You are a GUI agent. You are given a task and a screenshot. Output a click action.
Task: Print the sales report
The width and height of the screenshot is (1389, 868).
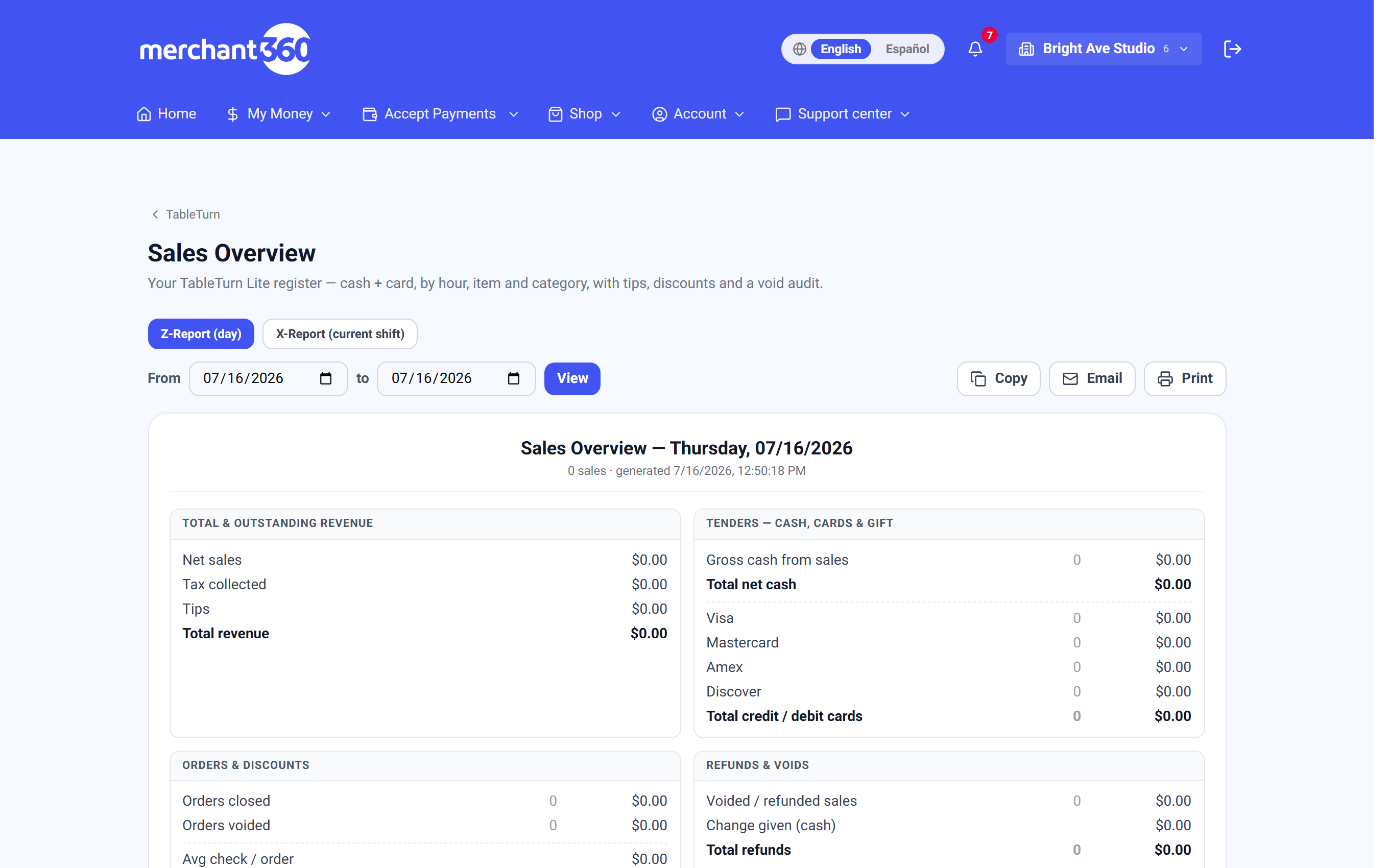point(1185,379)
